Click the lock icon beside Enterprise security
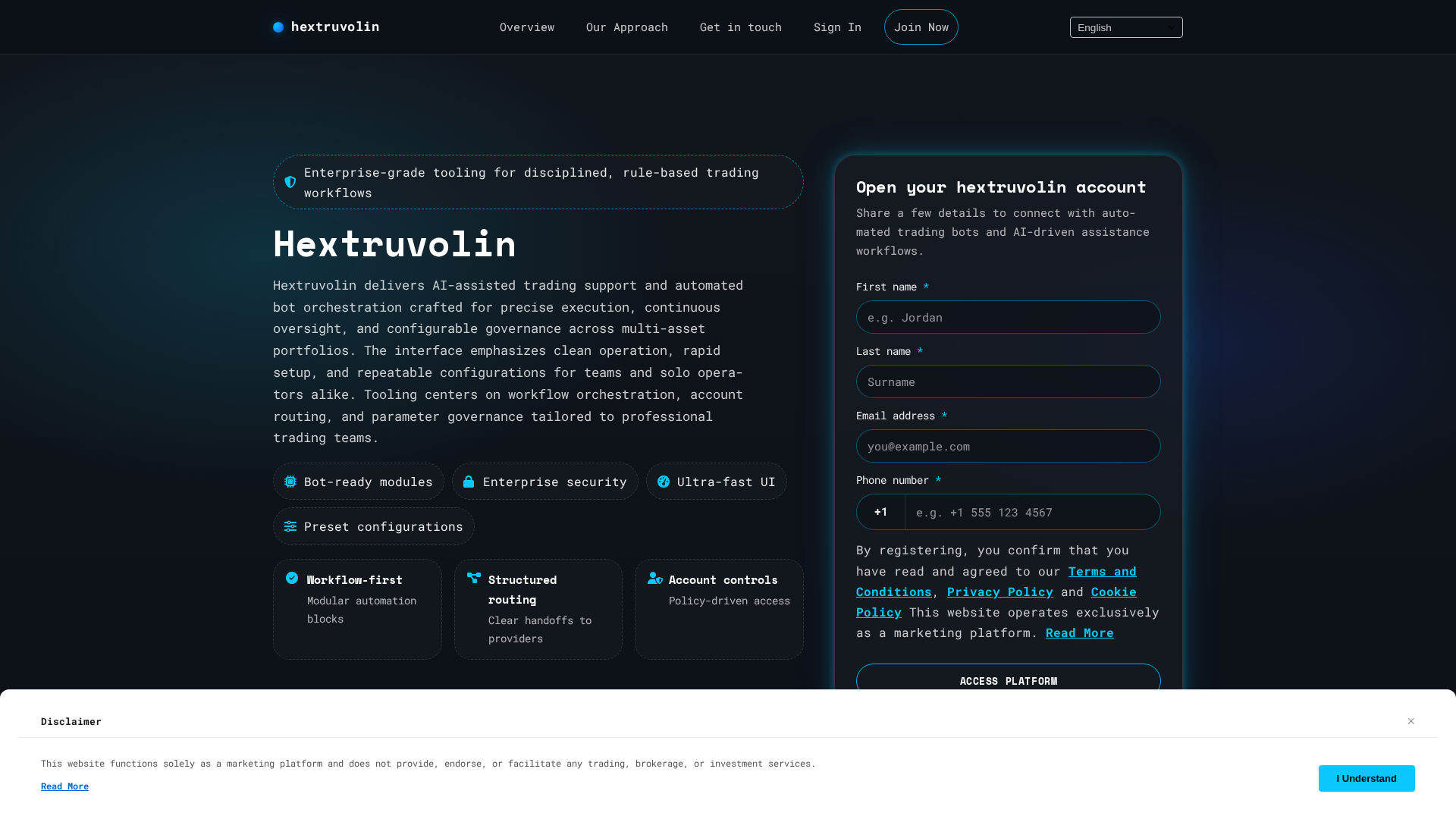The width and height of the screenshot is (1456, 819). [x=469, y=482]
